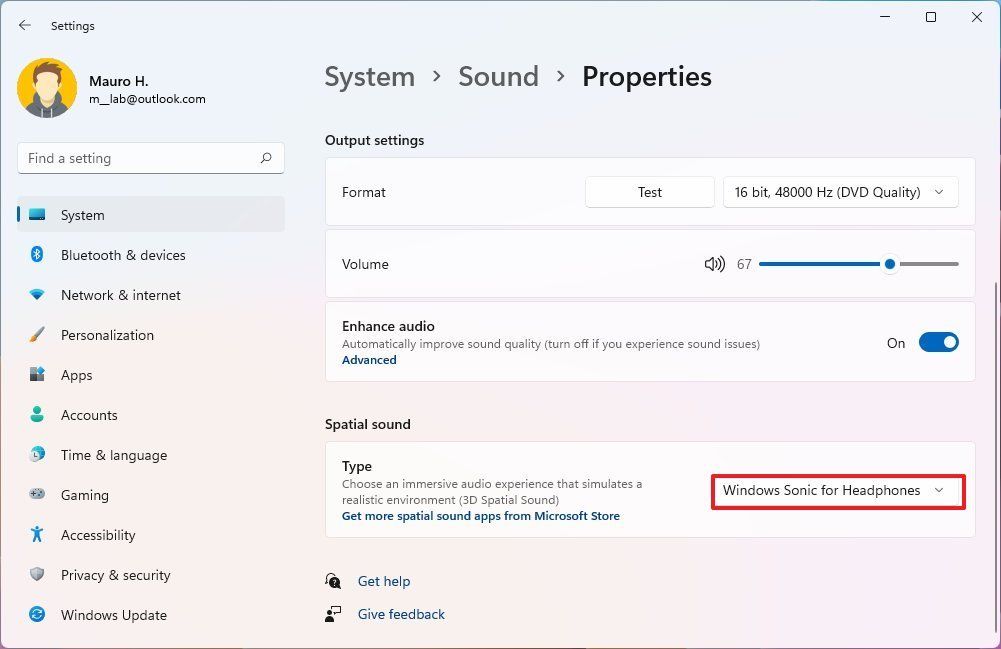Open Accounts settings from sidebar
Viewport: 1001px width, 649px height.
(89, 415)
